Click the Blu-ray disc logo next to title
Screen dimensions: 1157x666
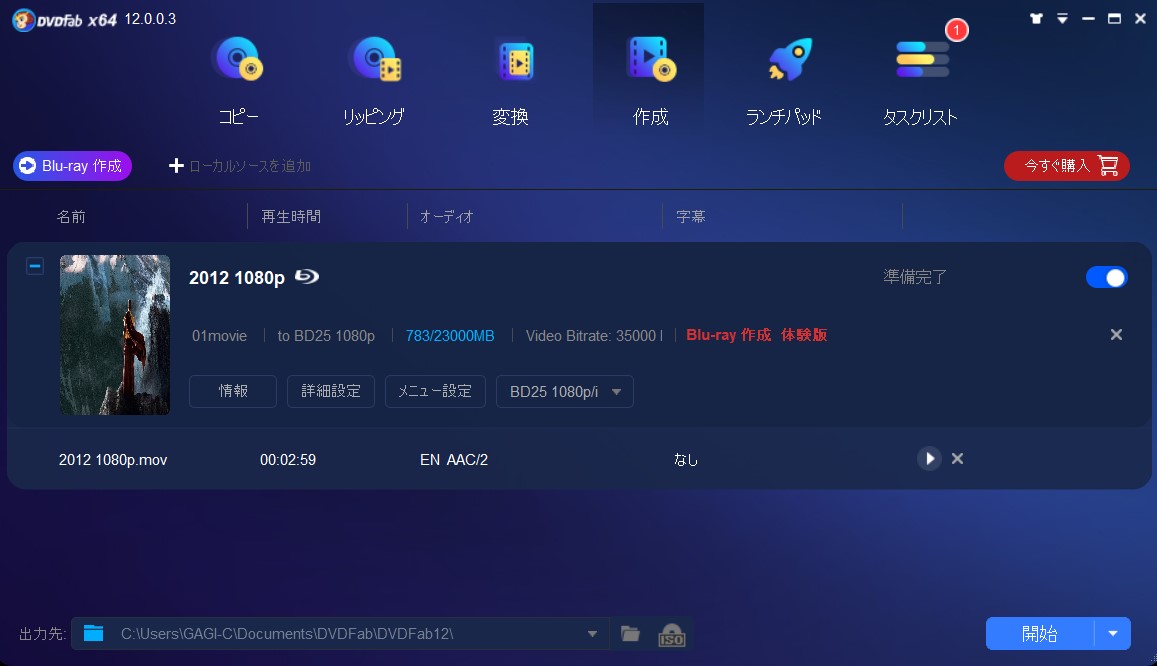pyautogui.click(x=307, y=277)
